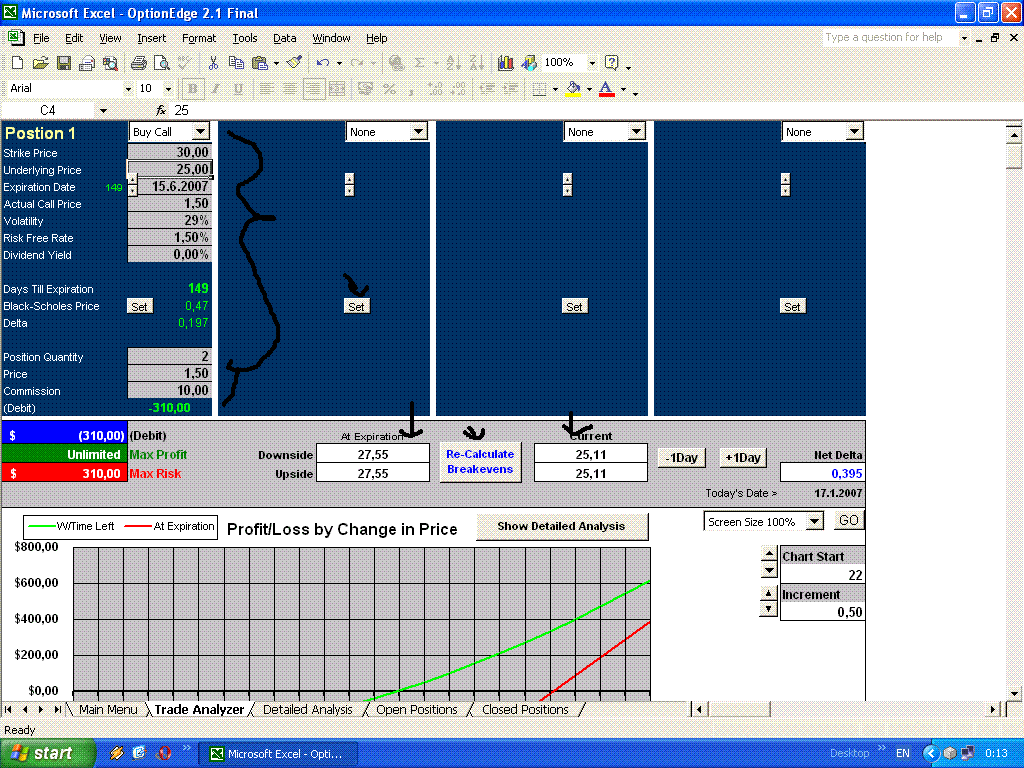Open the Chart Wizard icon
Viewport: 1024px width, 768px height.
506,63
